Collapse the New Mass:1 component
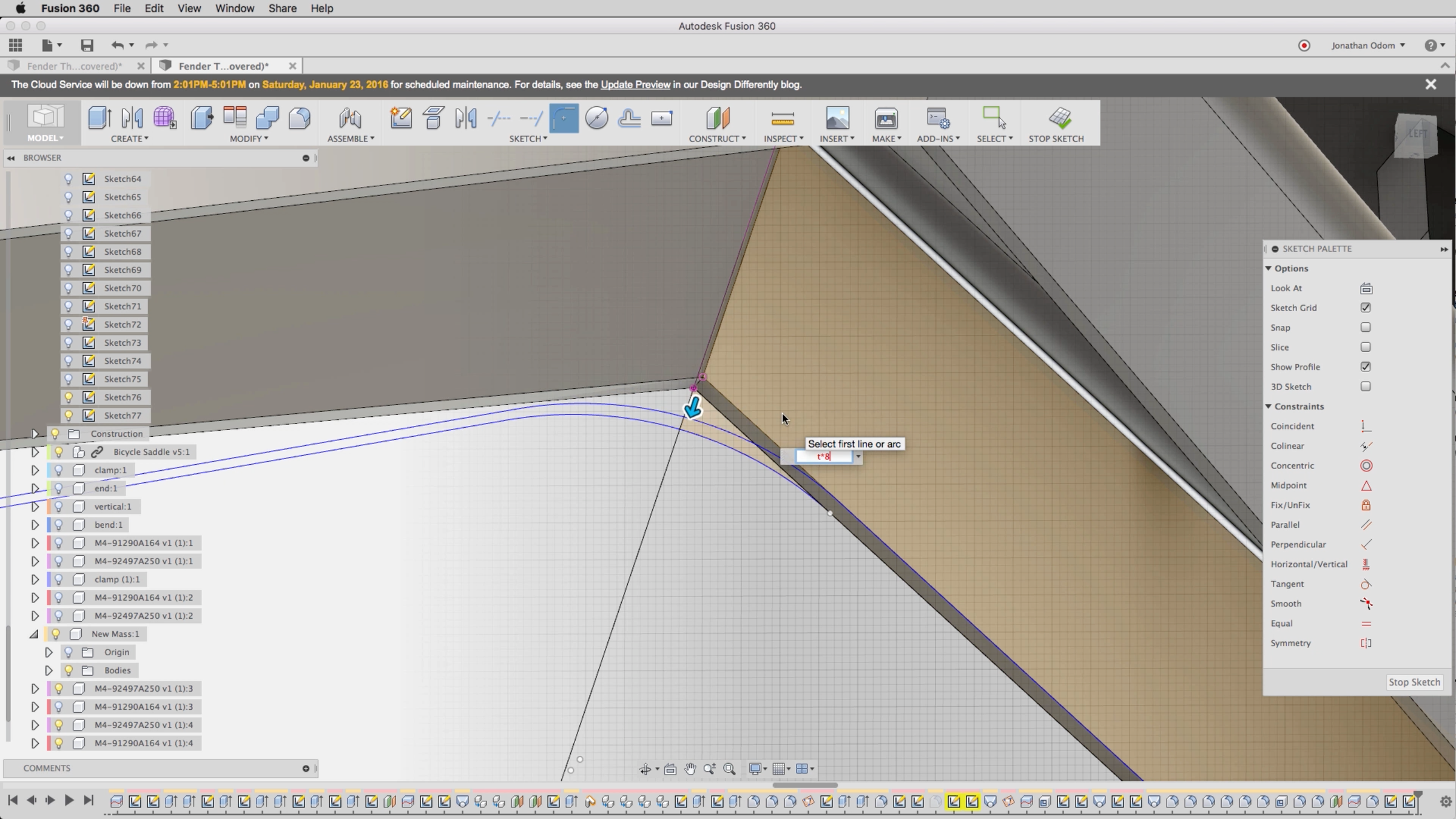 point(35,634)
